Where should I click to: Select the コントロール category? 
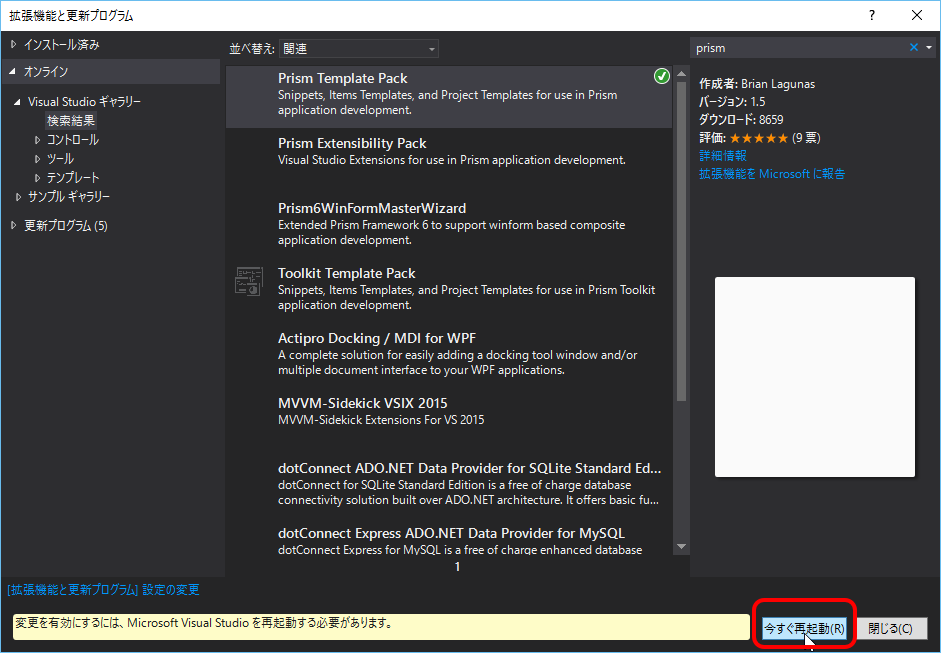tap(73, 140)
